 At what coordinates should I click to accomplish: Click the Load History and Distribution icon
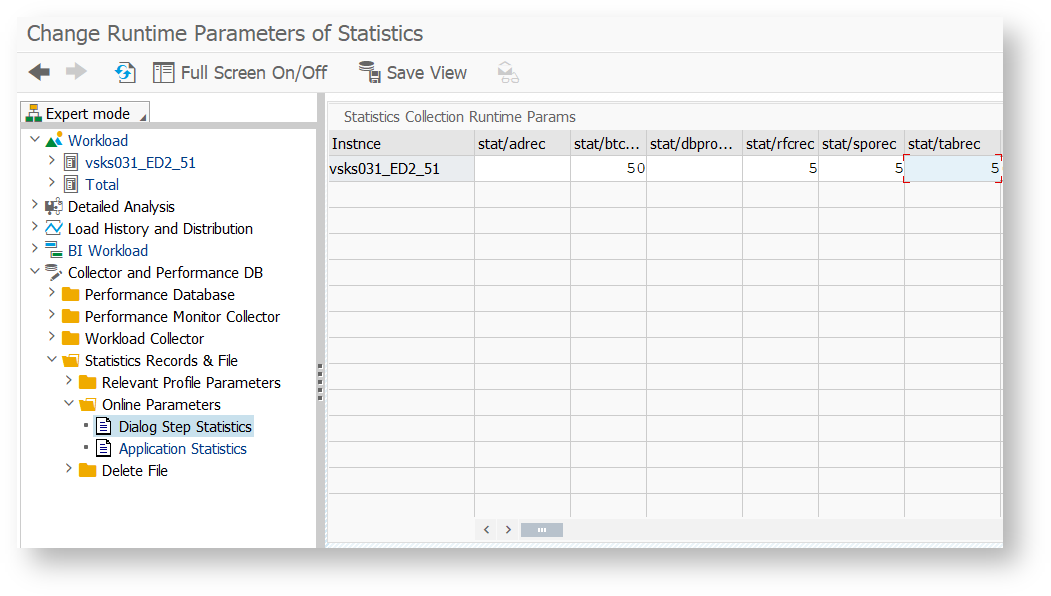54,228
